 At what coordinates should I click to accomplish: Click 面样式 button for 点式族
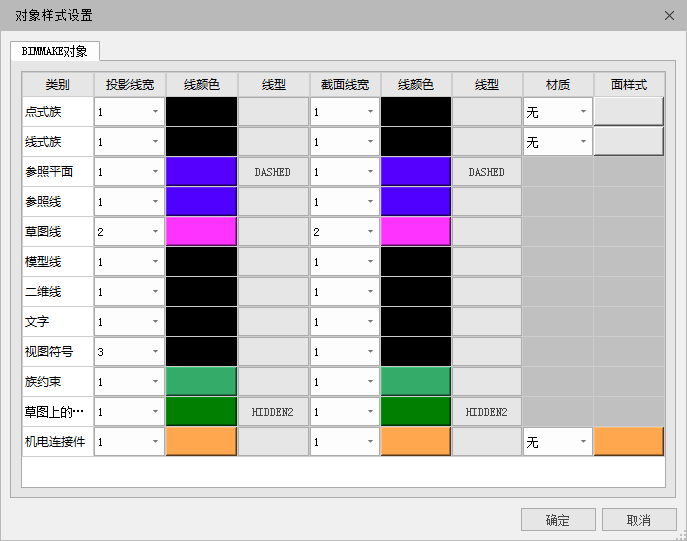(x=629, y=112)
